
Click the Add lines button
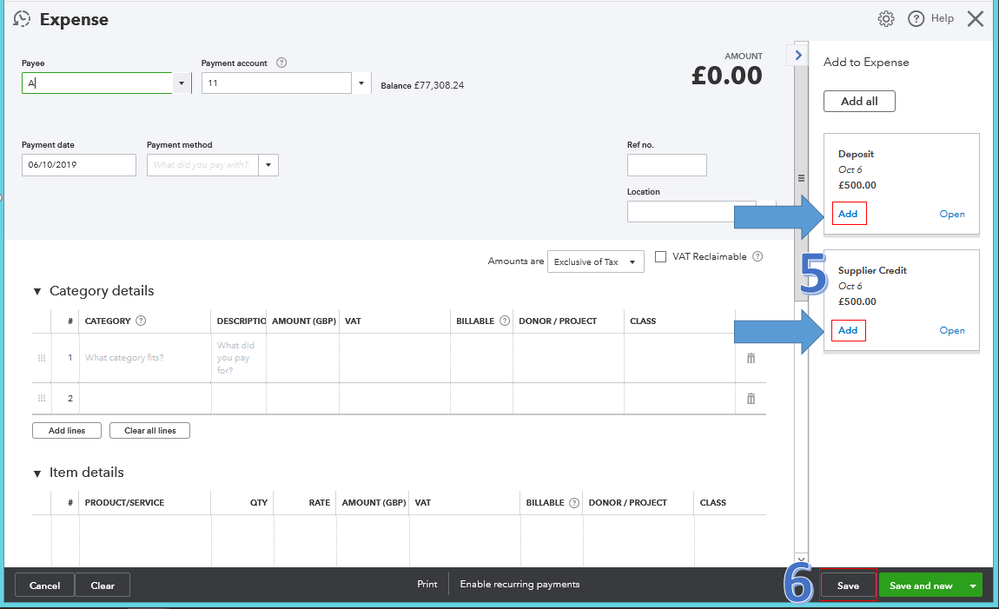[67, 431]
